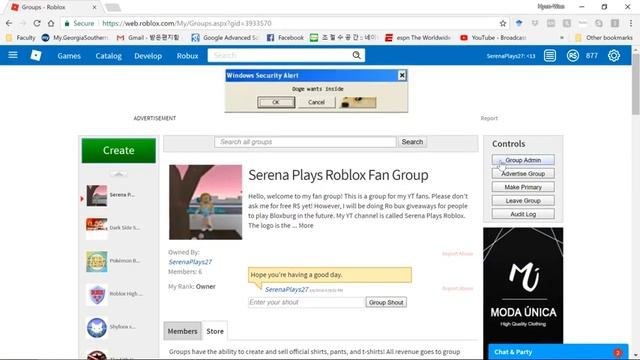Open the Group Admin control
The image size is (640, 360).
tap(523, 160)
